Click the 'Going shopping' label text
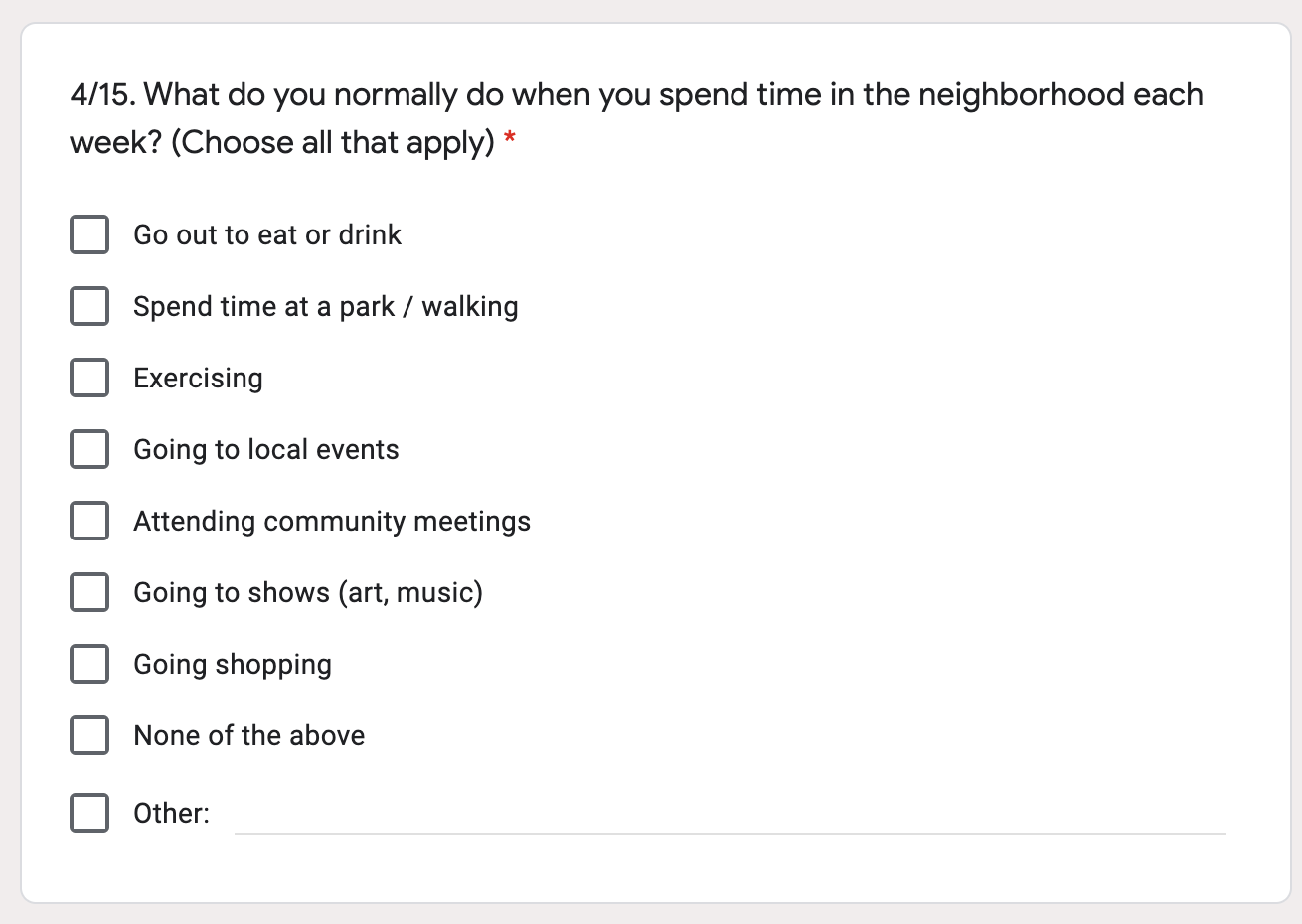Screen dimensions: 1302x924 point(233,665)
